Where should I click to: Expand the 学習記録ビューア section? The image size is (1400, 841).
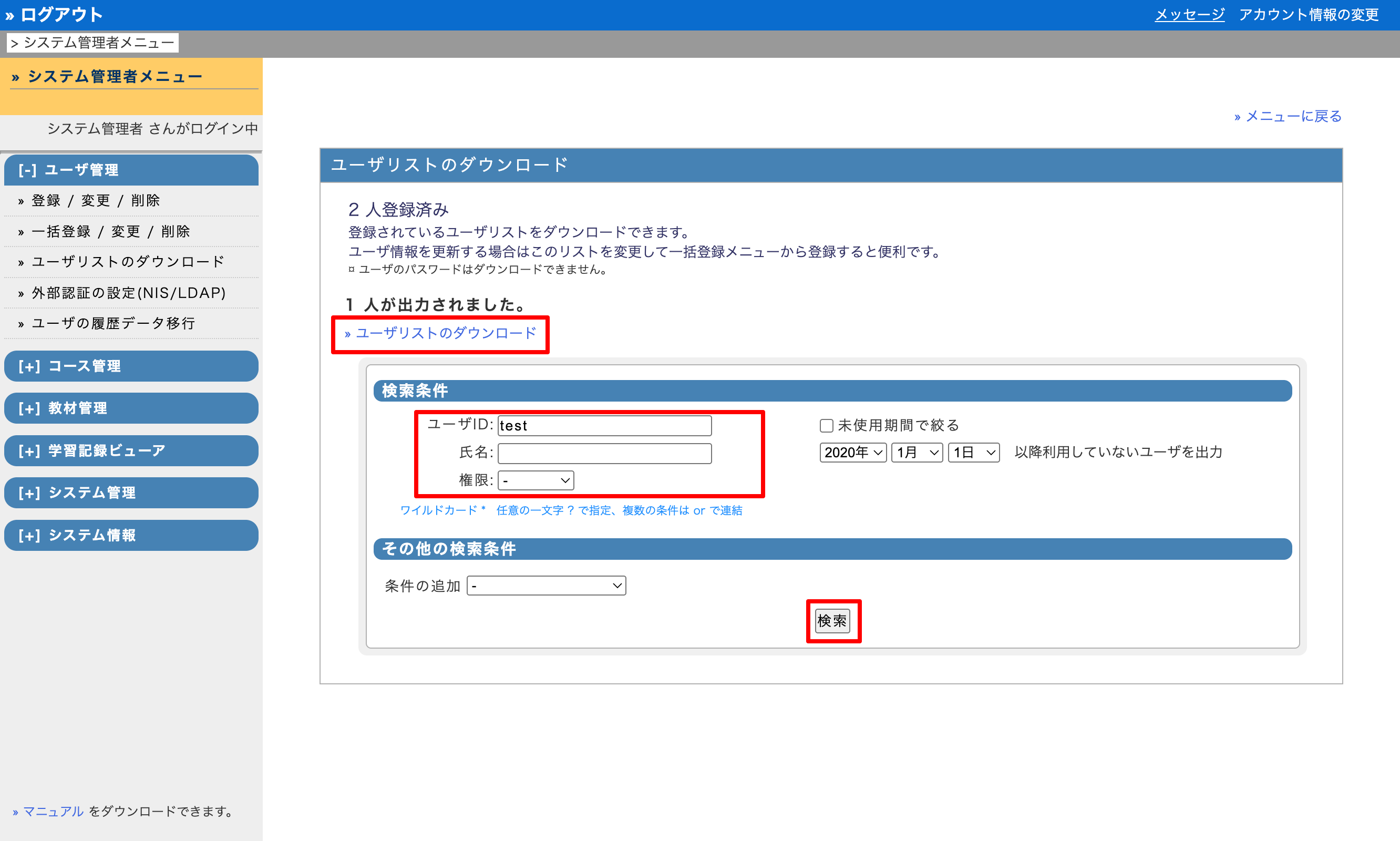(x=131, y=450)
